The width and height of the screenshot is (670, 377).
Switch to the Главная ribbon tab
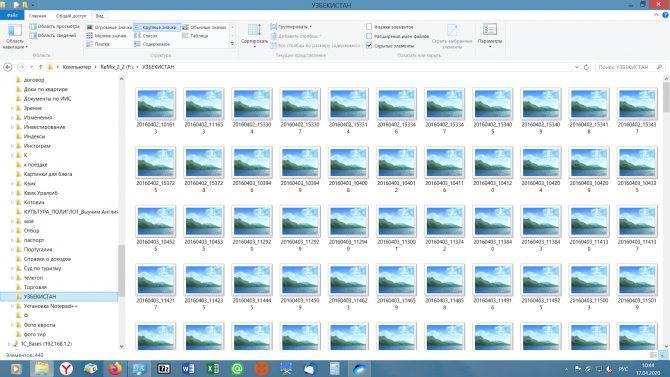pos(37,16)
